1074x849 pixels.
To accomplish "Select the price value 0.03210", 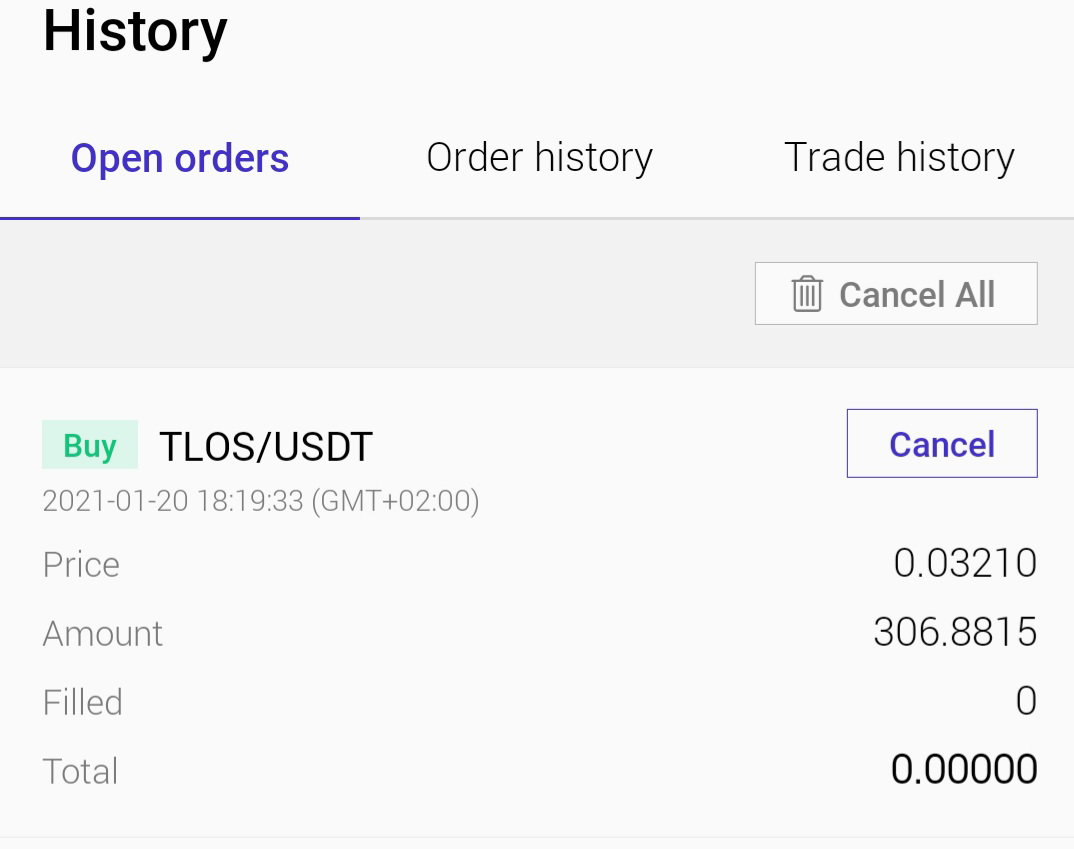I will (x=965, y=563).
